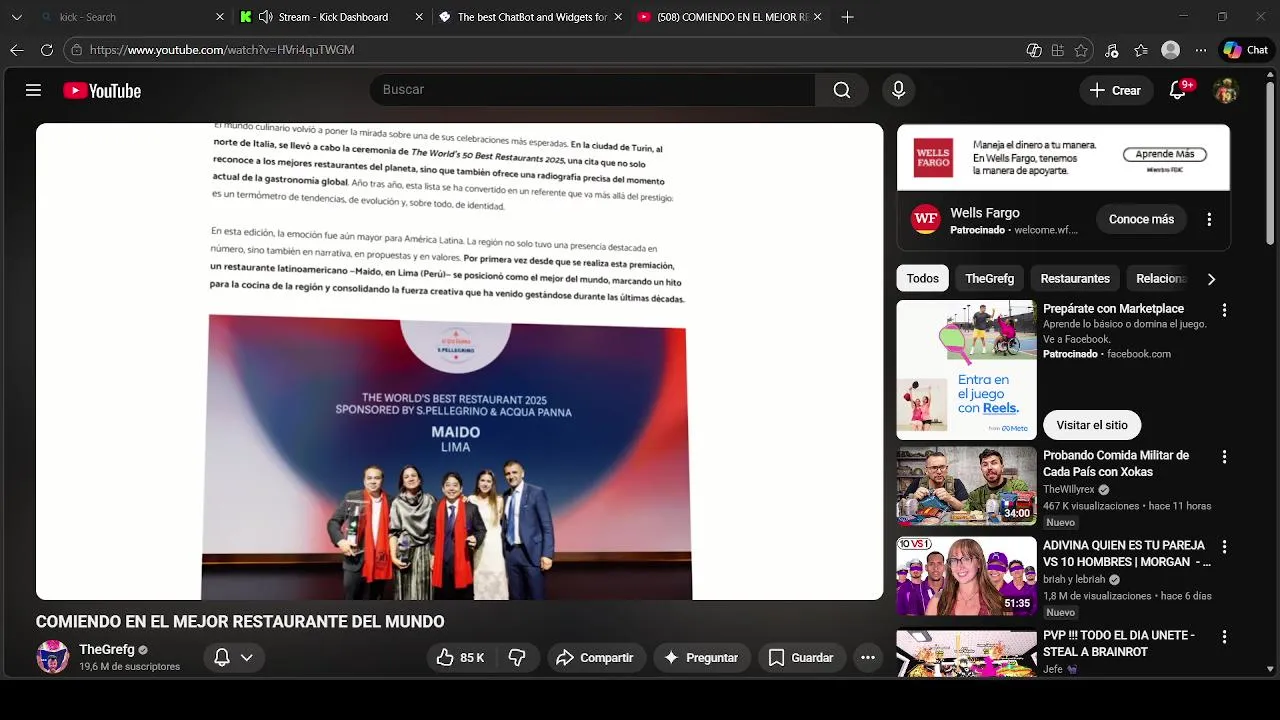View site information lock icon
1280x720 pixels.
[77, 50]
